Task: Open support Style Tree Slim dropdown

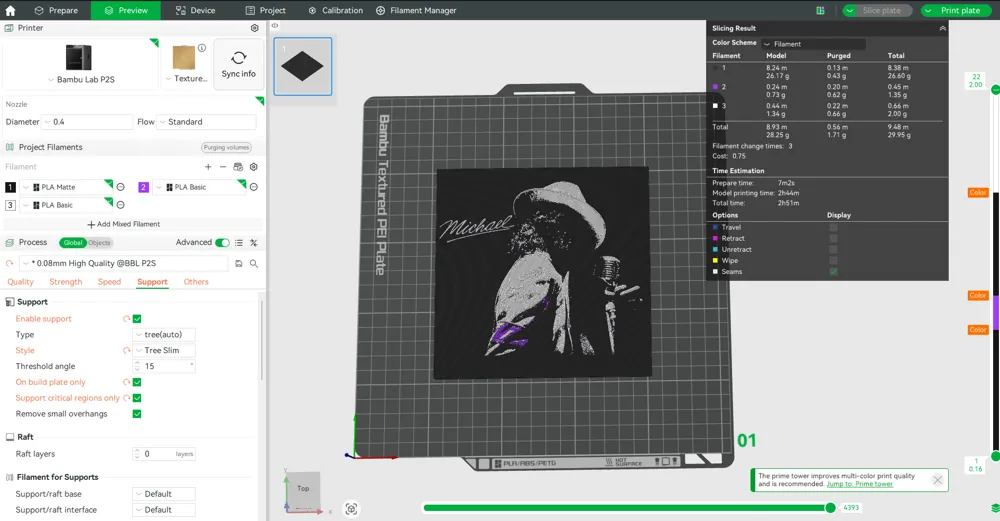Action: point(164,351)
